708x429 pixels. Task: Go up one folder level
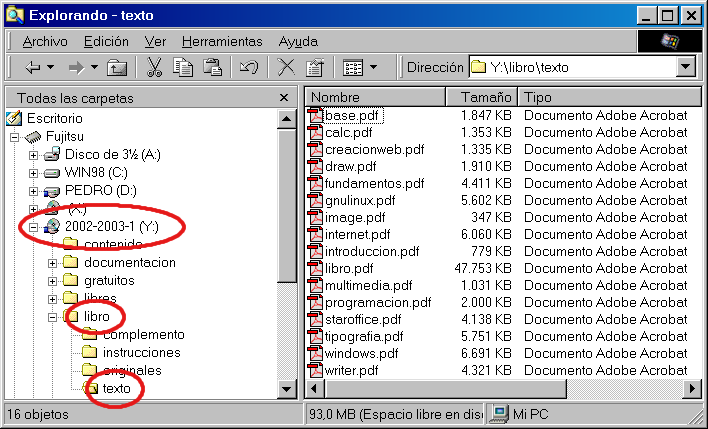[x=117, y=67]
